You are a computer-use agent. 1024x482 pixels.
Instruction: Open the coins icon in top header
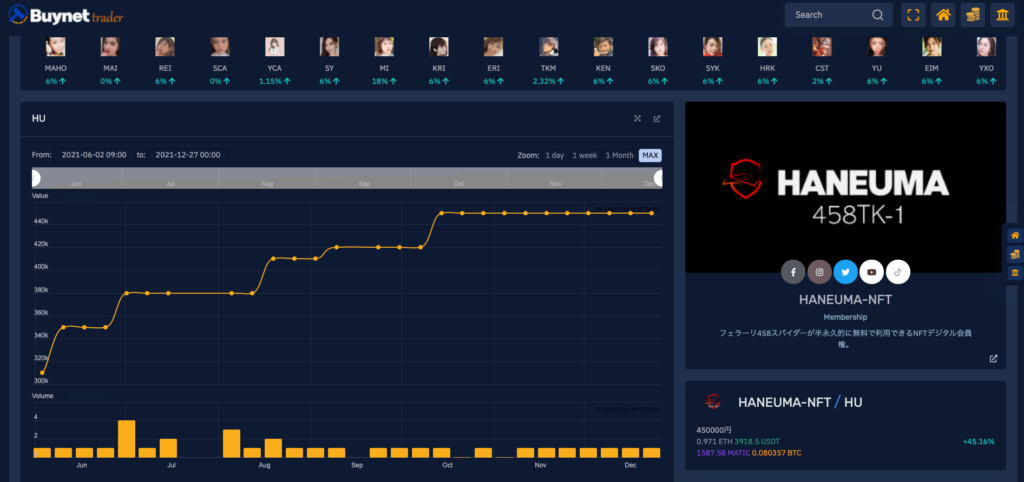tap(973, 15)
